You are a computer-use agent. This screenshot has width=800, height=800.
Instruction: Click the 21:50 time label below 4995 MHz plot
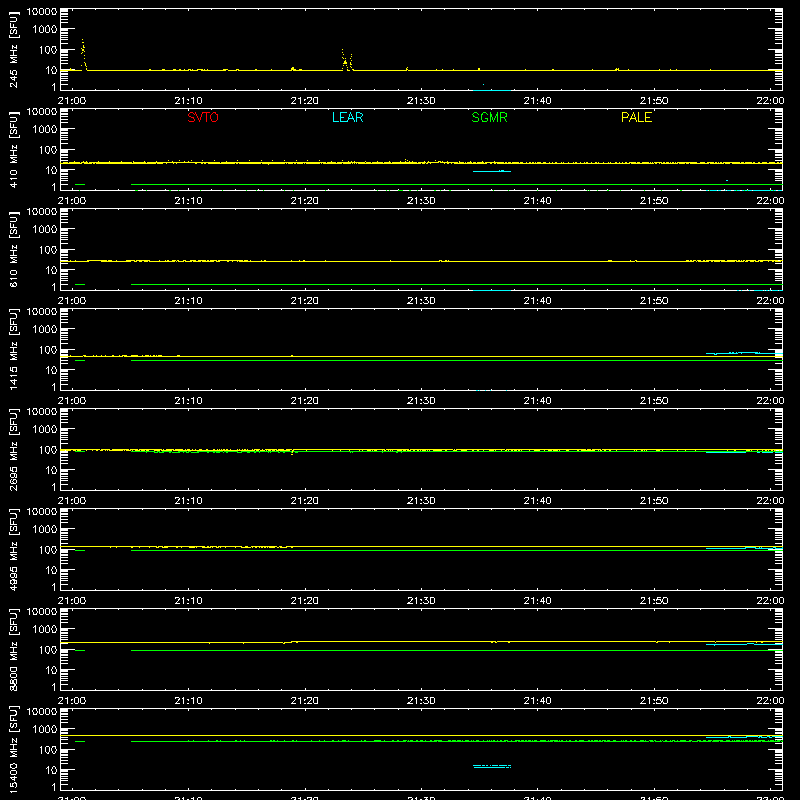(x=654, y=601)
